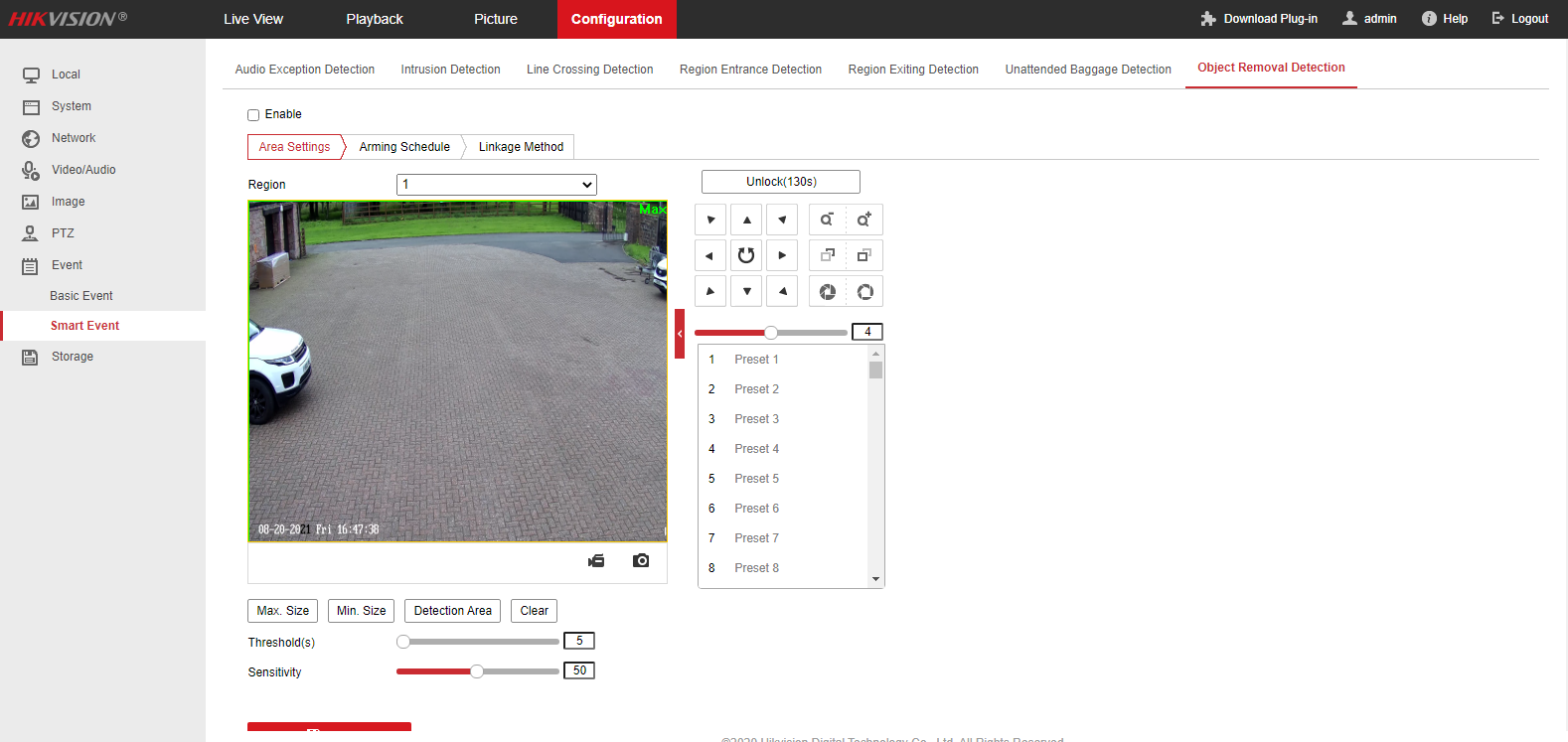Click the iris open icon
The height and width of the screenshot is (742, 1568).
[x=864, y=292]
